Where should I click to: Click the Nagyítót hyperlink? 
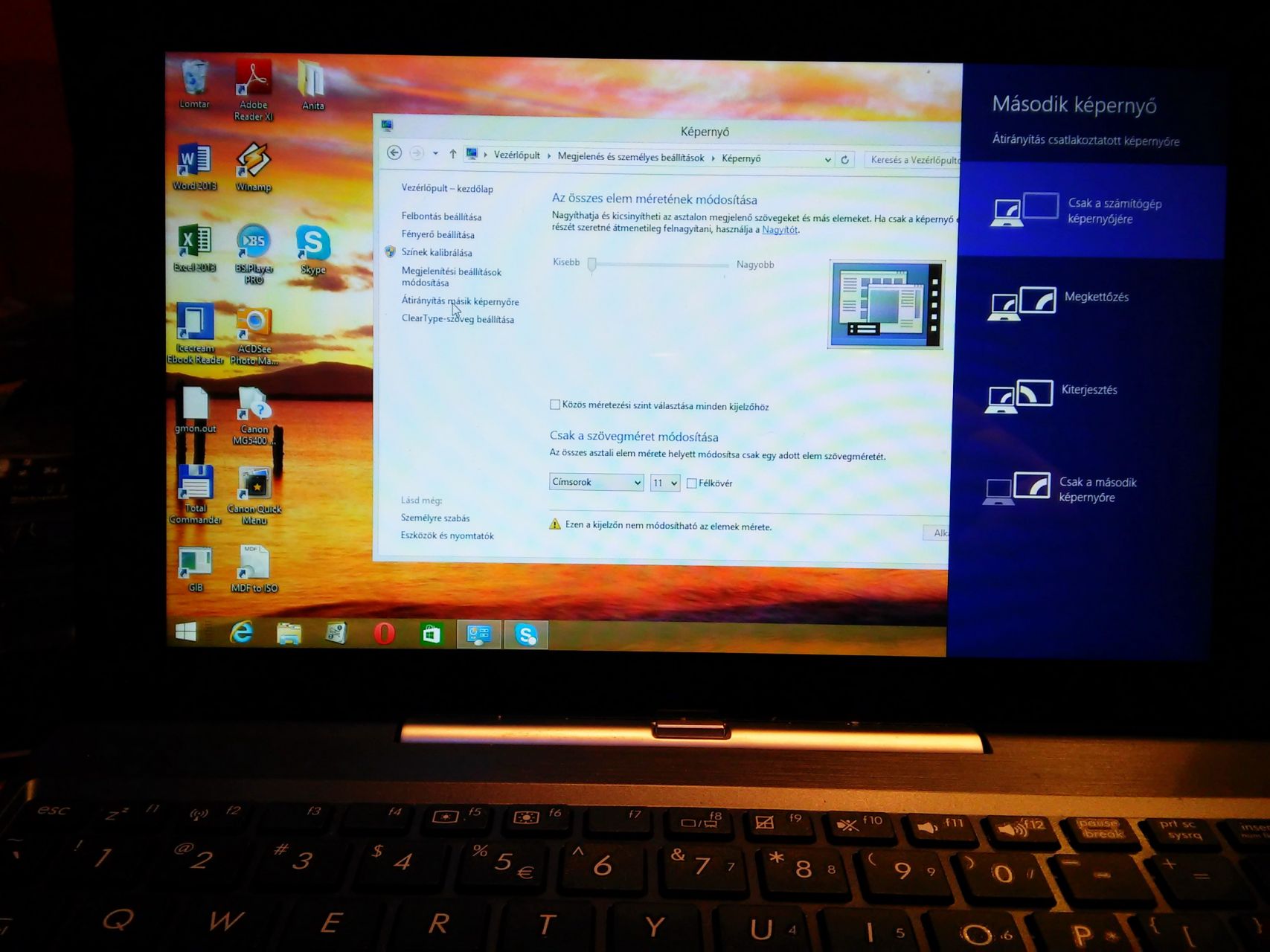tap(780, 230)
